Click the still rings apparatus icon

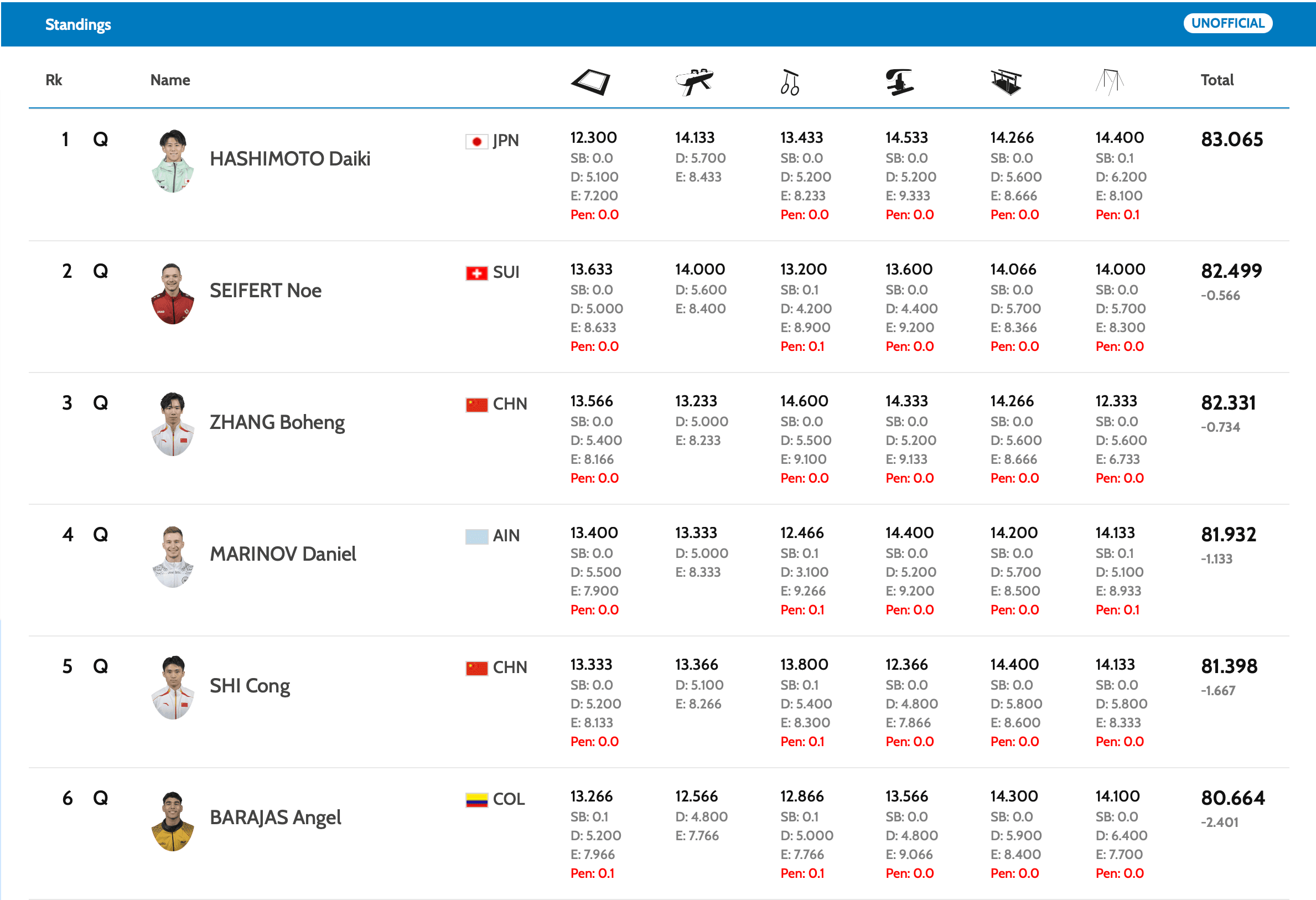pyautogui.click(x=789, y=82)
